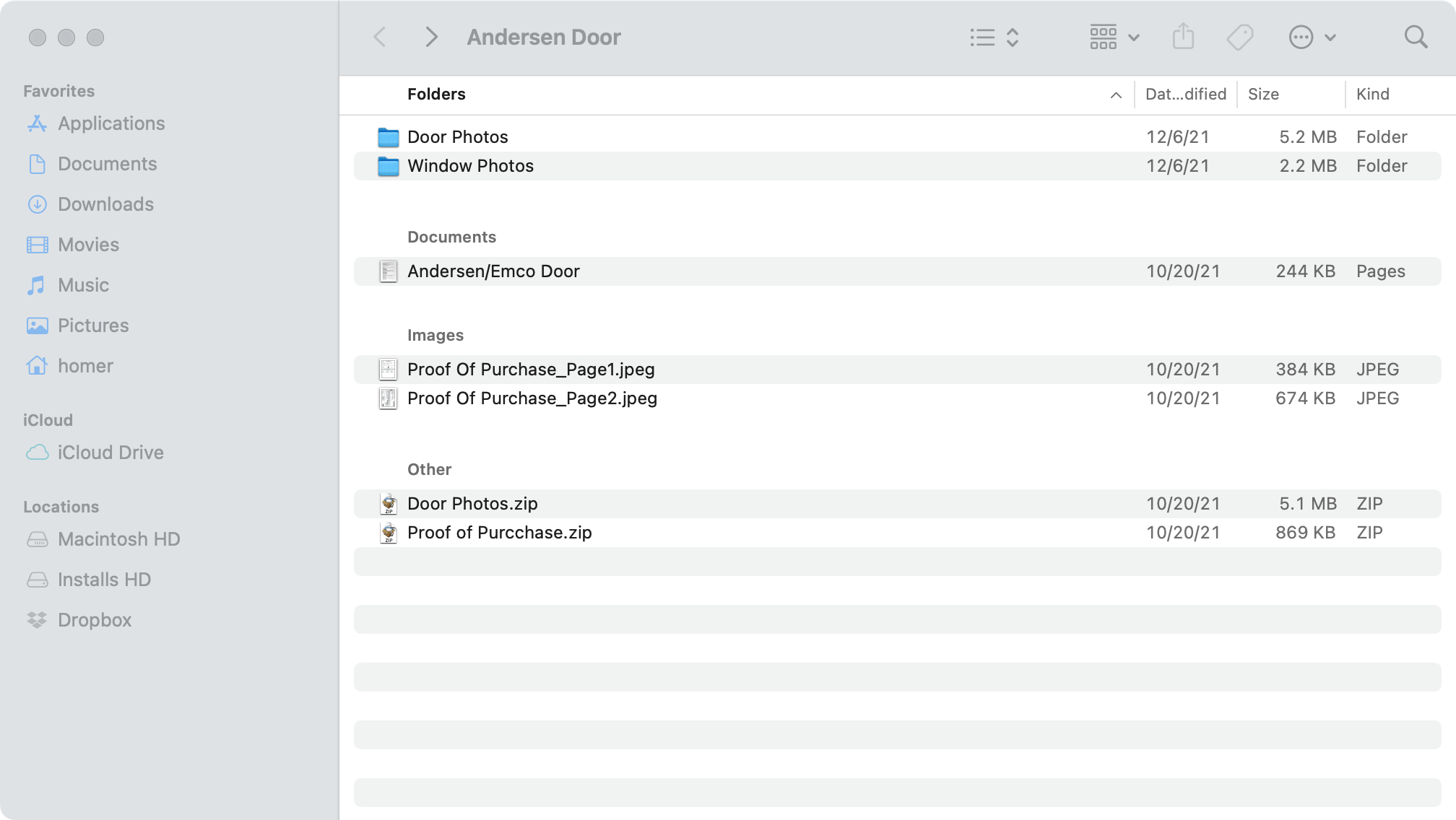Click the 674 KB size value
Image resolution: width=1456 pixels, height=820 pixels.
point(1306,398)
